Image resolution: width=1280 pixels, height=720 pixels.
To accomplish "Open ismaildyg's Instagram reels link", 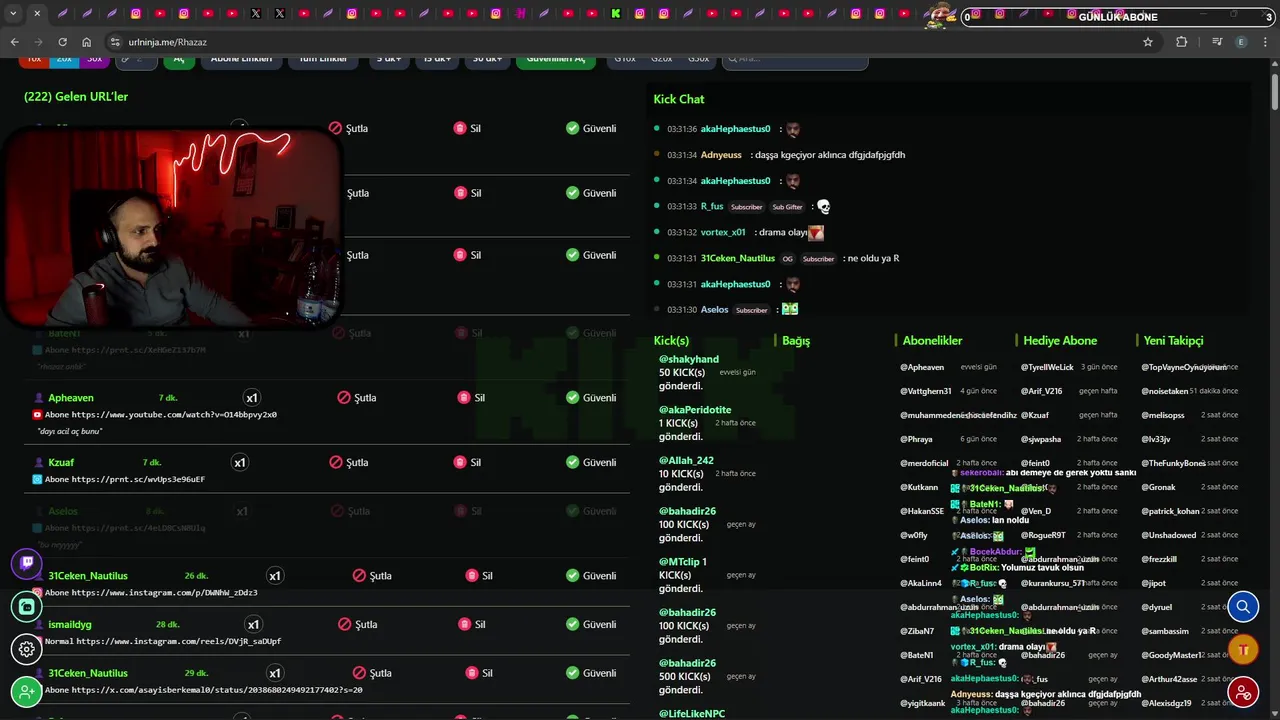I will pos(179,641).
